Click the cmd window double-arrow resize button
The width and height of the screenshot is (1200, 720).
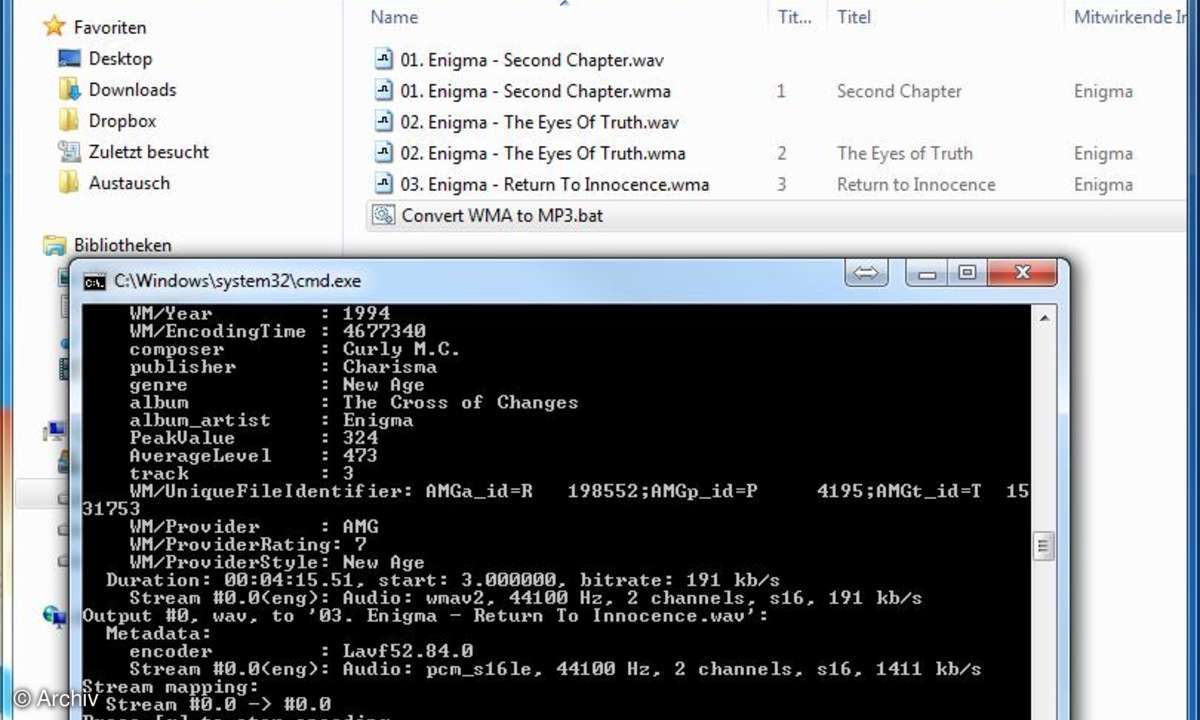pos(867,272)
